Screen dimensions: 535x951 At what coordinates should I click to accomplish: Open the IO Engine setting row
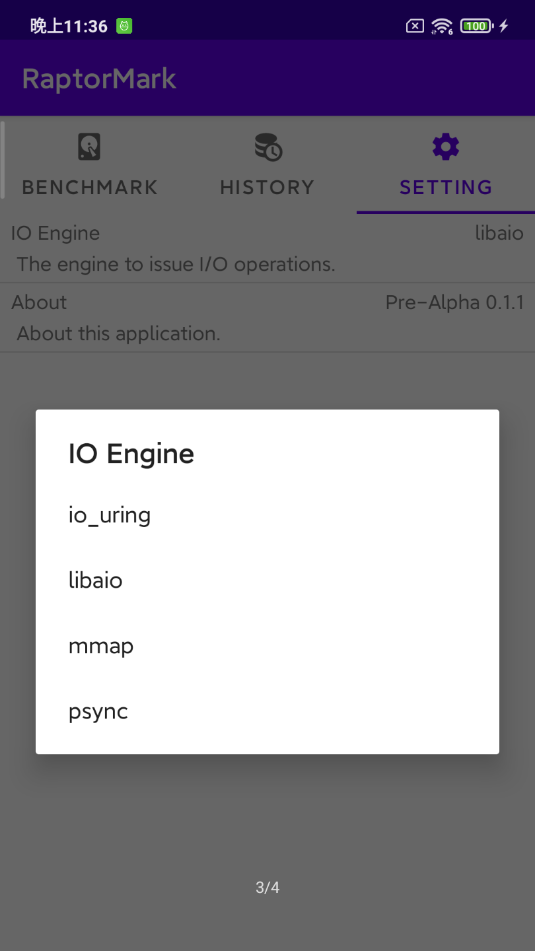[x=268, y=249]
